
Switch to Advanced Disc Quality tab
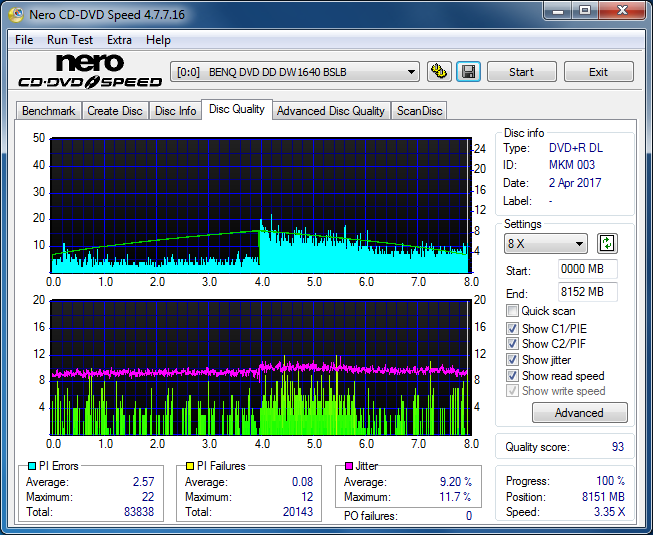click(x=331, y=111)
